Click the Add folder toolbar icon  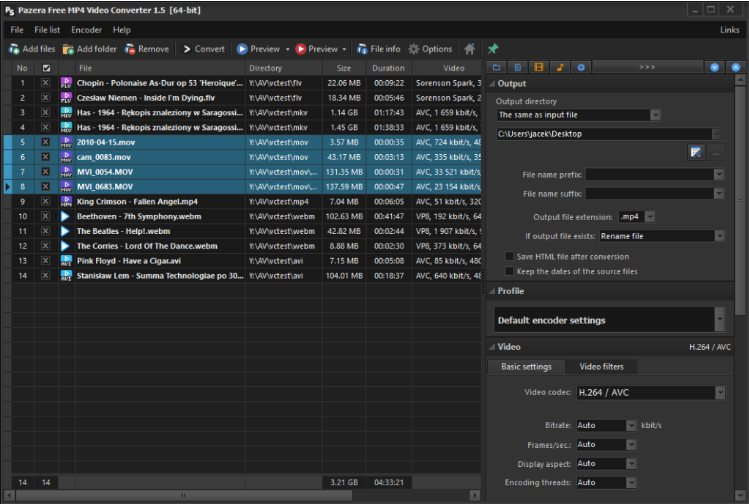pos(68,49)
